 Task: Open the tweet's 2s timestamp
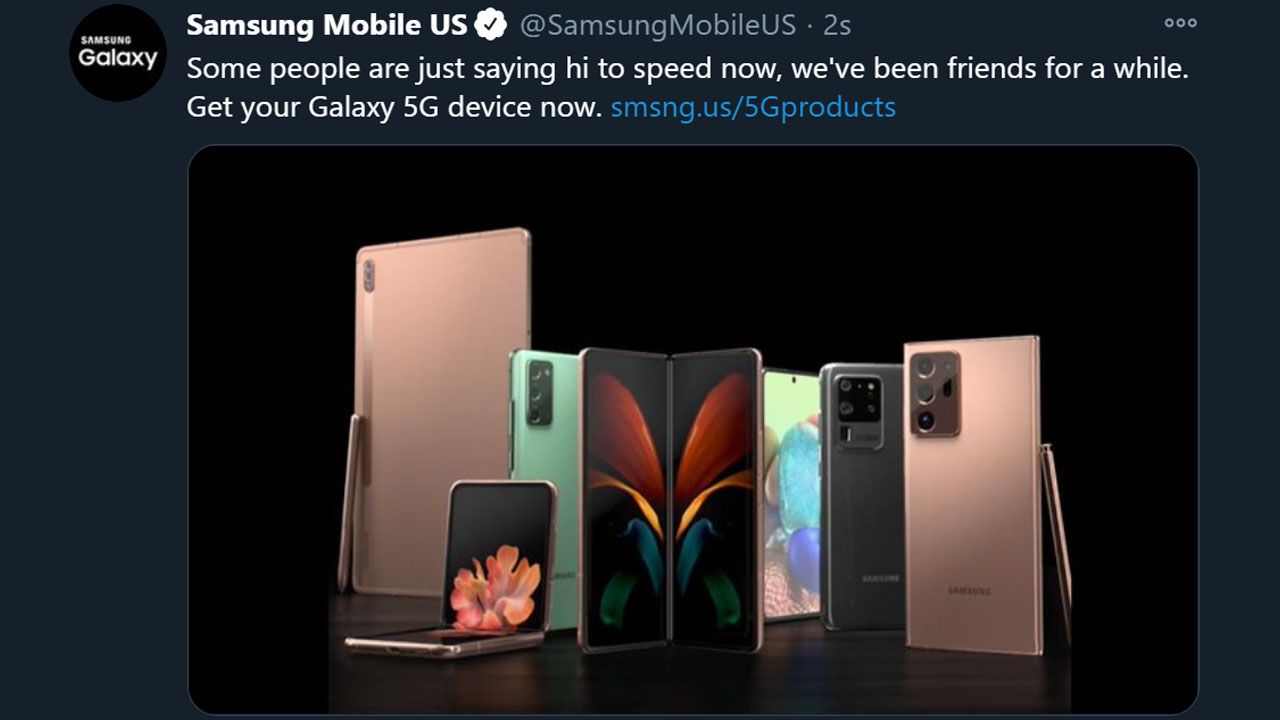coord(837,25)
